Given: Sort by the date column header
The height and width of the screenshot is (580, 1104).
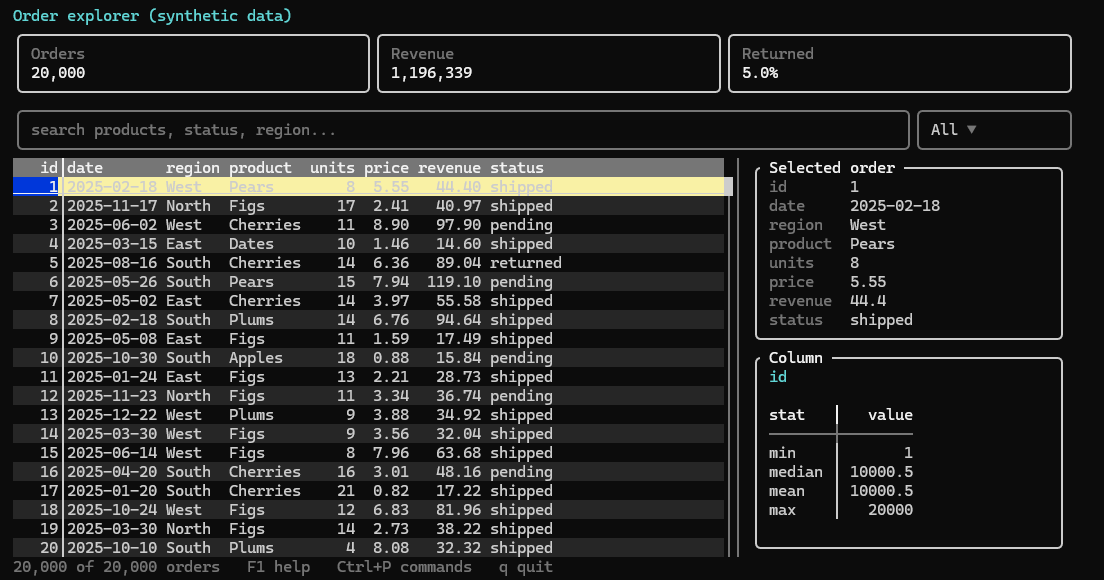Looking at the screenshot, I should pyautogui.click(x=84, y=168).
